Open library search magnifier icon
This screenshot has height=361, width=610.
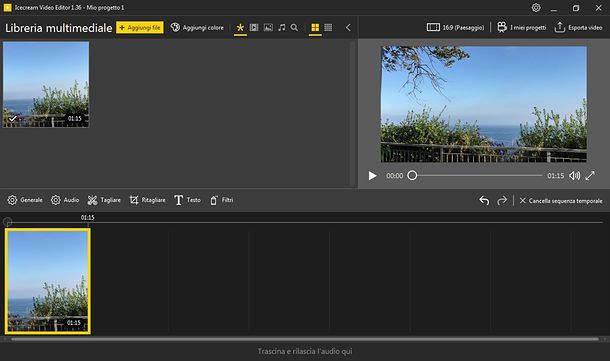294,28
